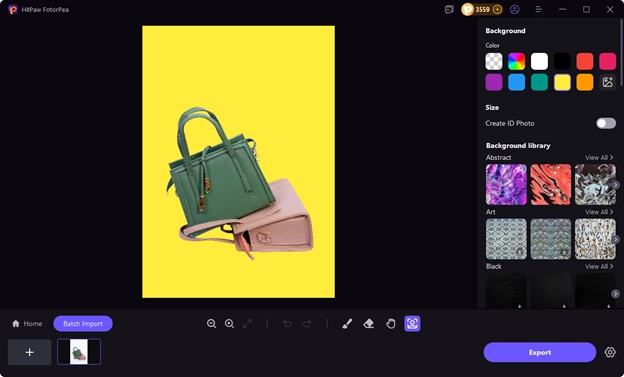Viewport: 624px width, 377px height.
Task: Set background color to teal green
Action: tap(539, 82)
